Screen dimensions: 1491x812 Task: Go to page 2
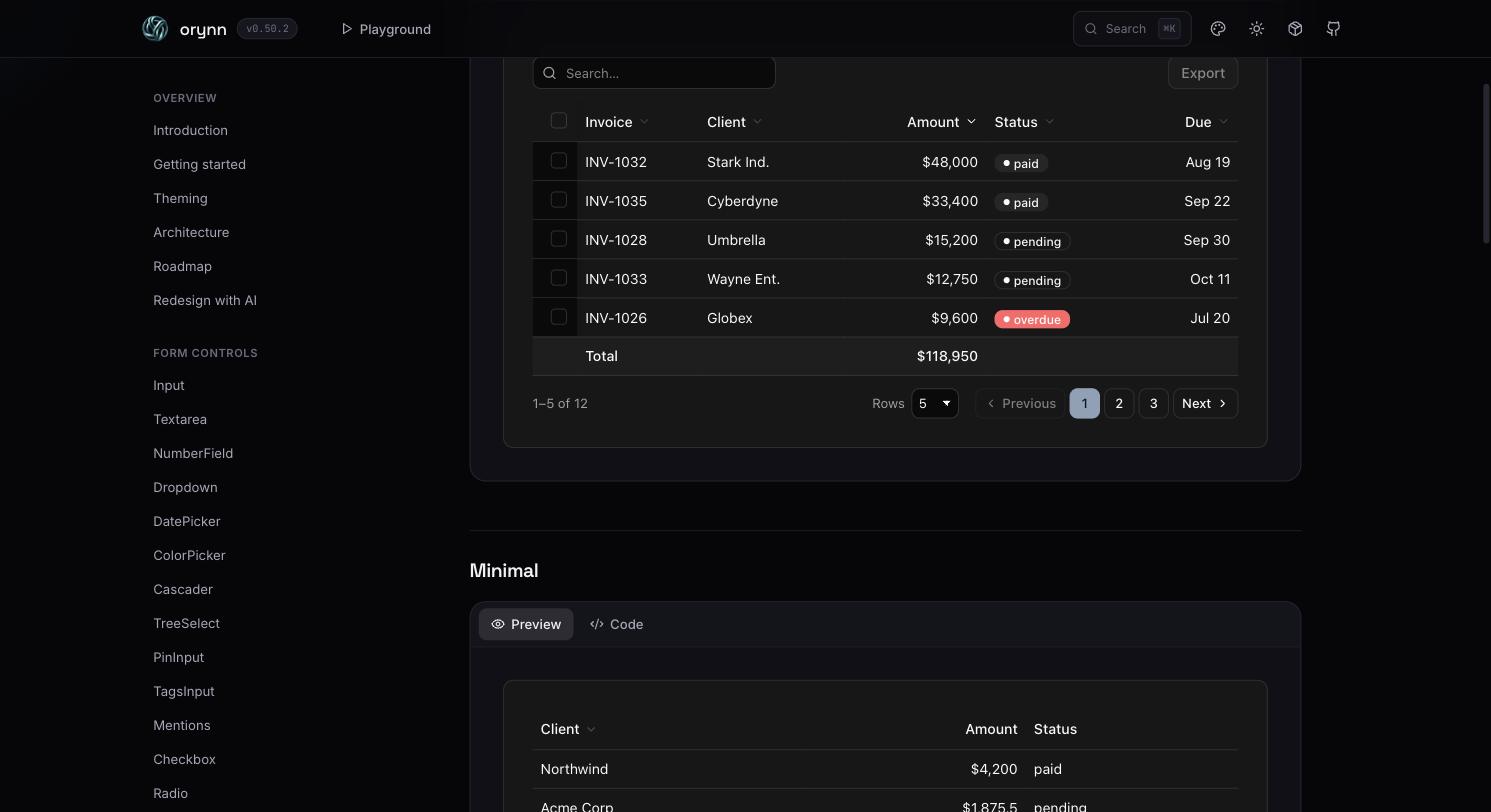pos(1119,403)
